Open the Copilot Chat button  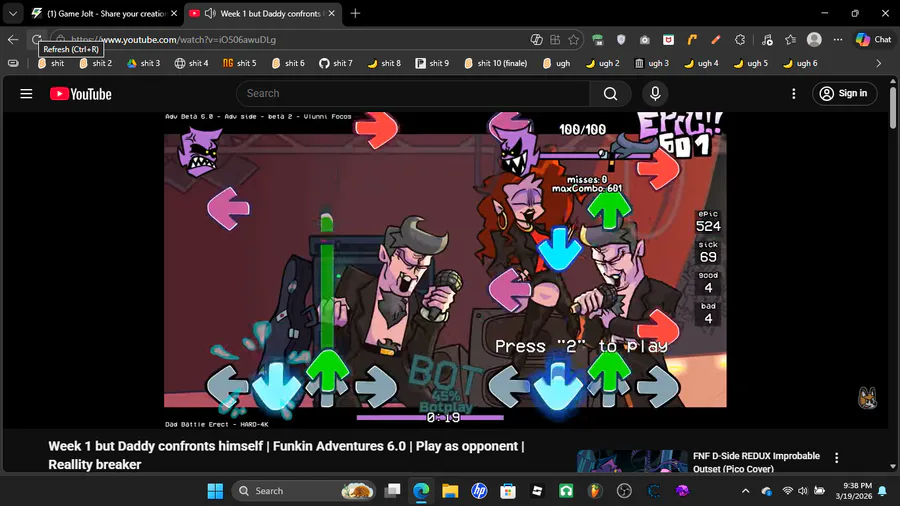click(874, 40)
